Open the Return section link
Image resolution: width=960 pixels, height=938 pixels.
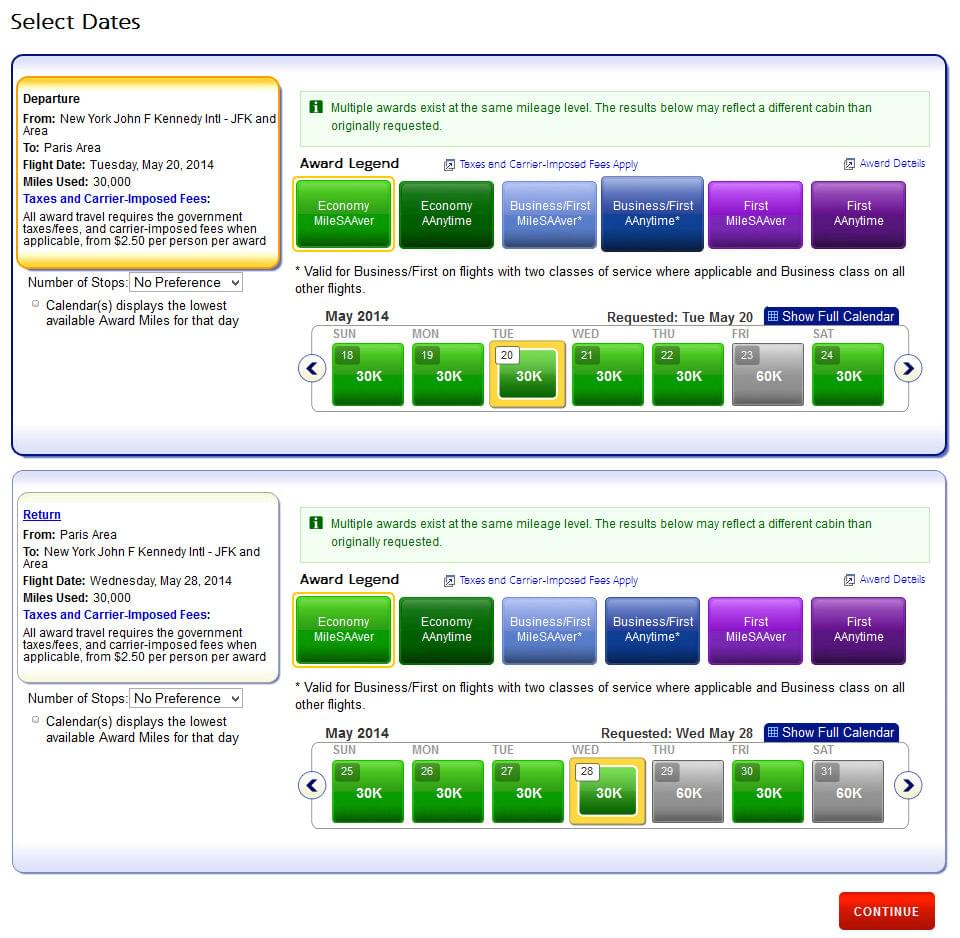pyautogui.click(x=42, y=515)
